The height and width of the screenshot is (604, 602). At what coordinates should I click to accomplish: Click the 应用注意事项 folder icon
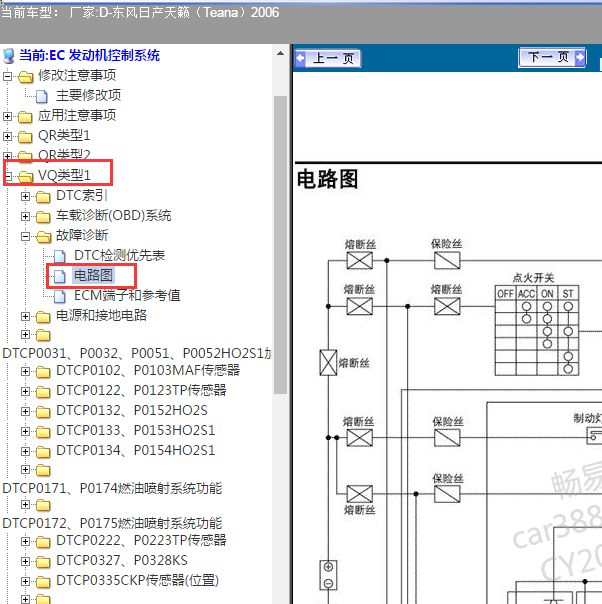point(25,117)
